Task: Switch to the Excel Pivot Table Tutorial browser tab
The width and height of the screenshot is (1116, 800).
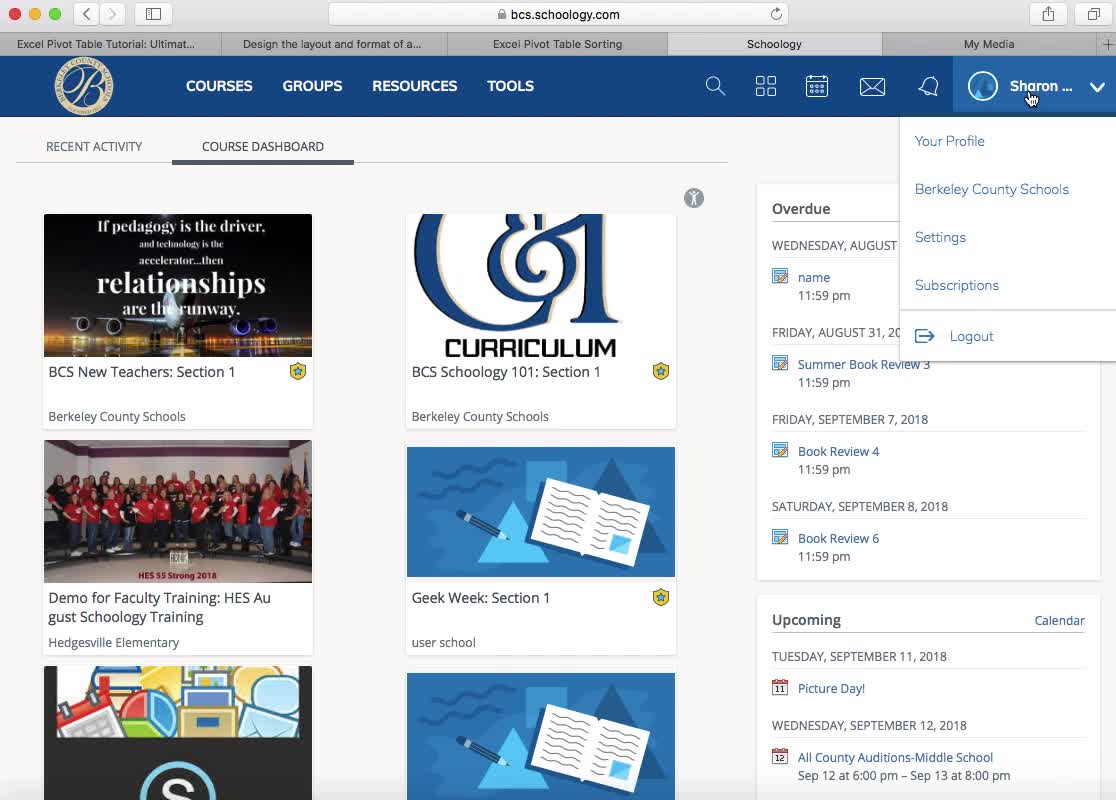Action: click(x=110, y=44)
